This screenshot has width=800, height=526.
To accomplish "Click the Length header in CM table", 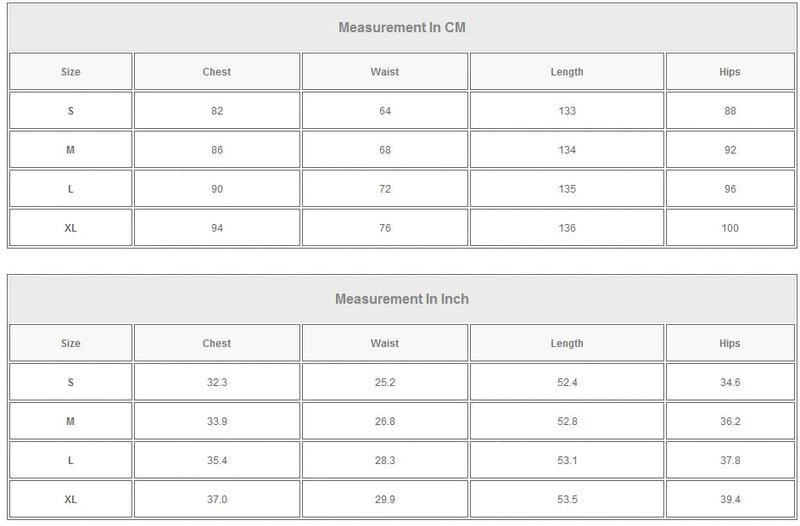I will point(567,72).
